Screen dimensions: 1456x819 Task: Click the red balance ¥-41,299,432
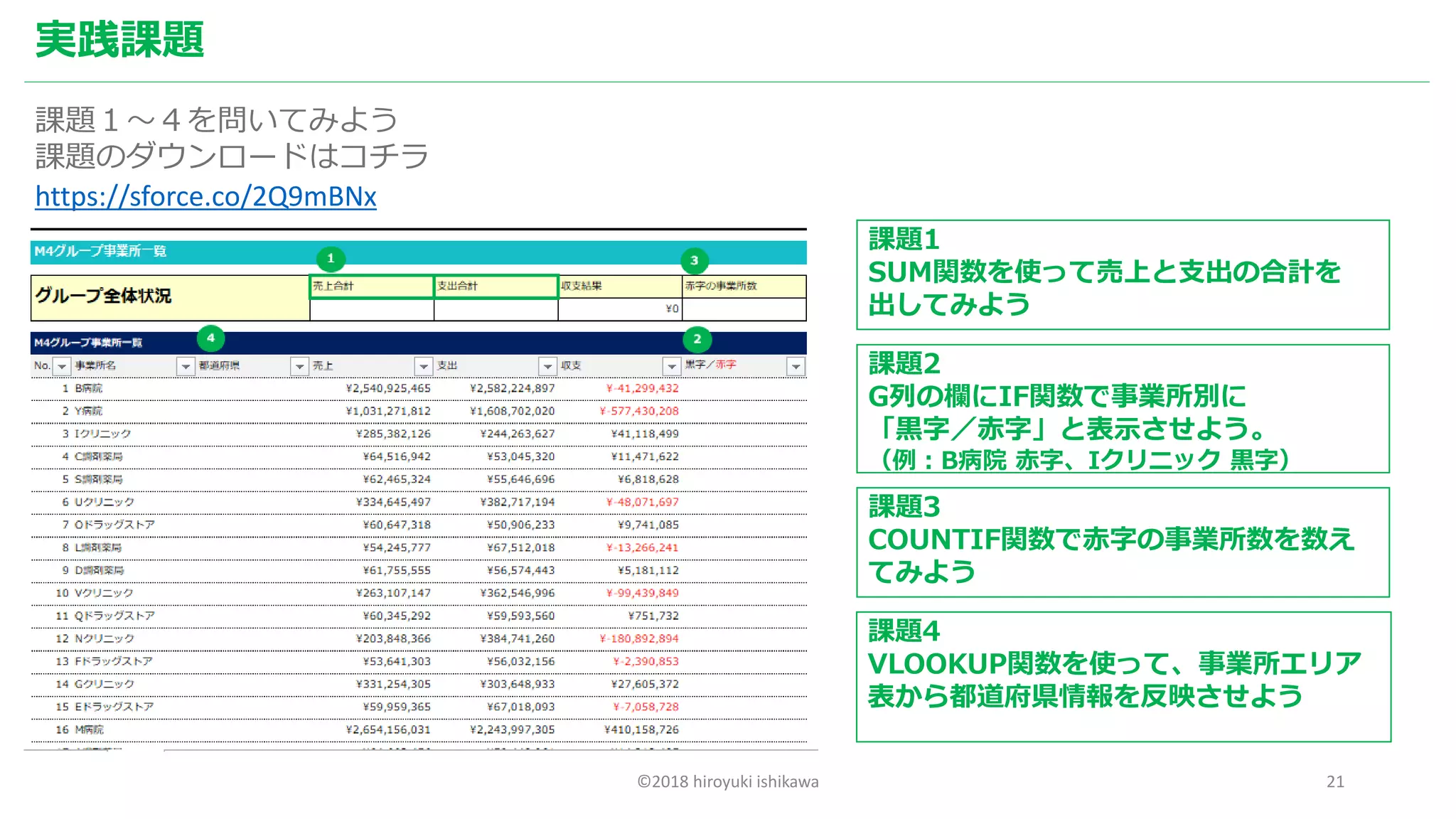[x=643, y=388]
